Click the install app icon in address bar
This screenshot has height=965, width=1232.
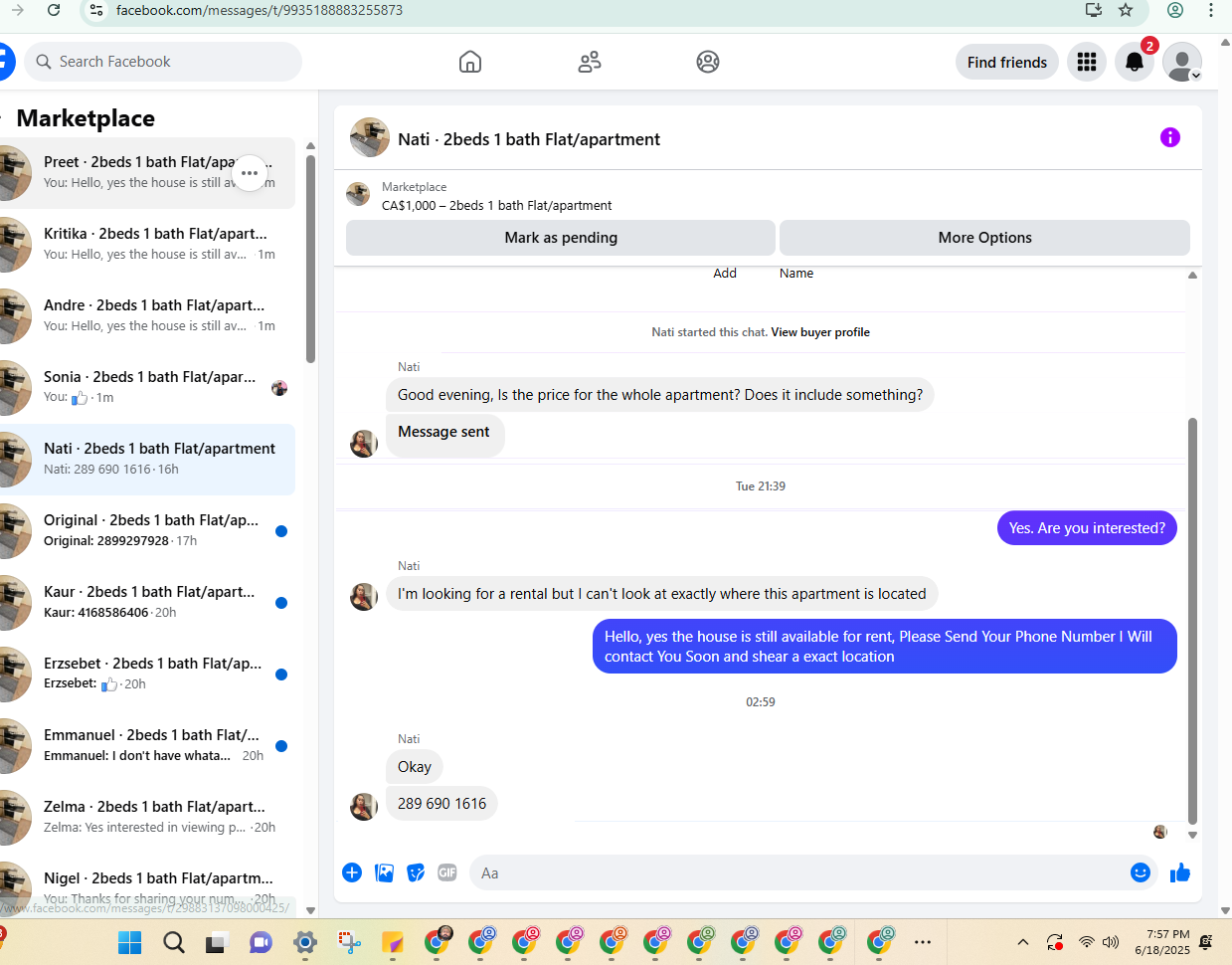1094,10
